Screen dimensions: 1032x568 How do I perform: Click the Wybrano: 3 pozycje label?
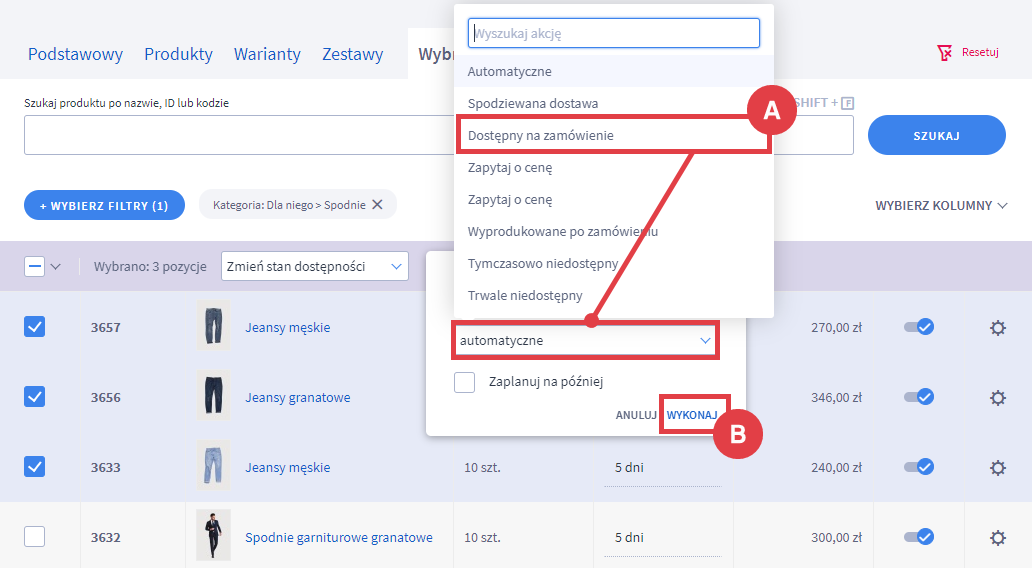(x=150, y=267)
